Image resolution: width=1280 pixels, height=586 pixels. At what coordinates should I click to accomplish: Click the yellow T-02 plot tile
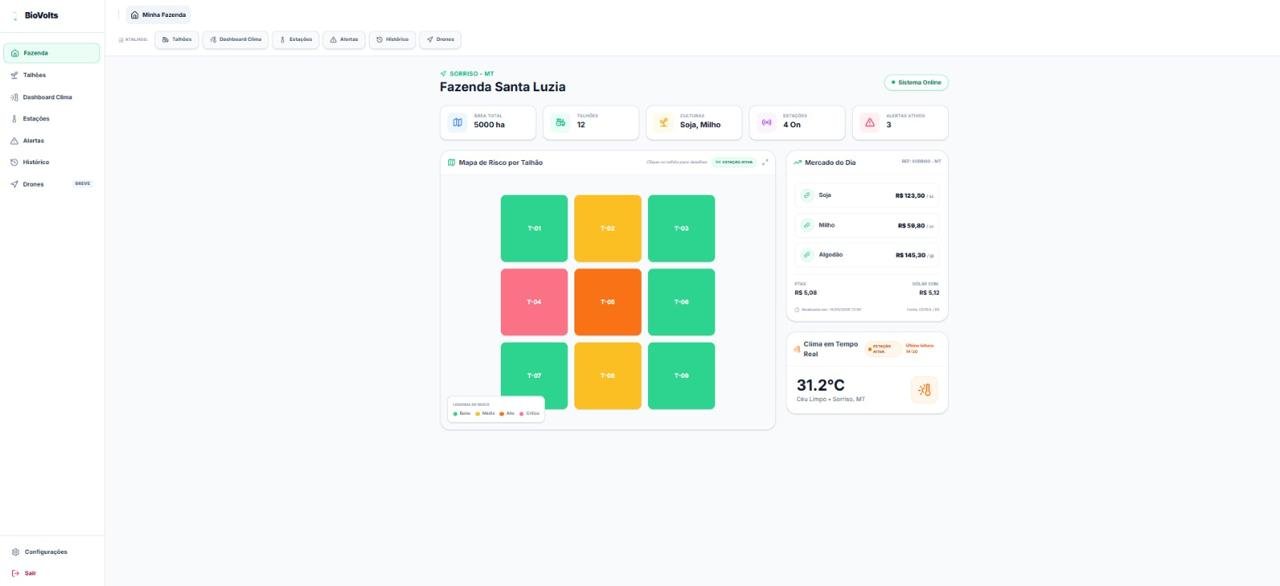[x=608, y=228]
